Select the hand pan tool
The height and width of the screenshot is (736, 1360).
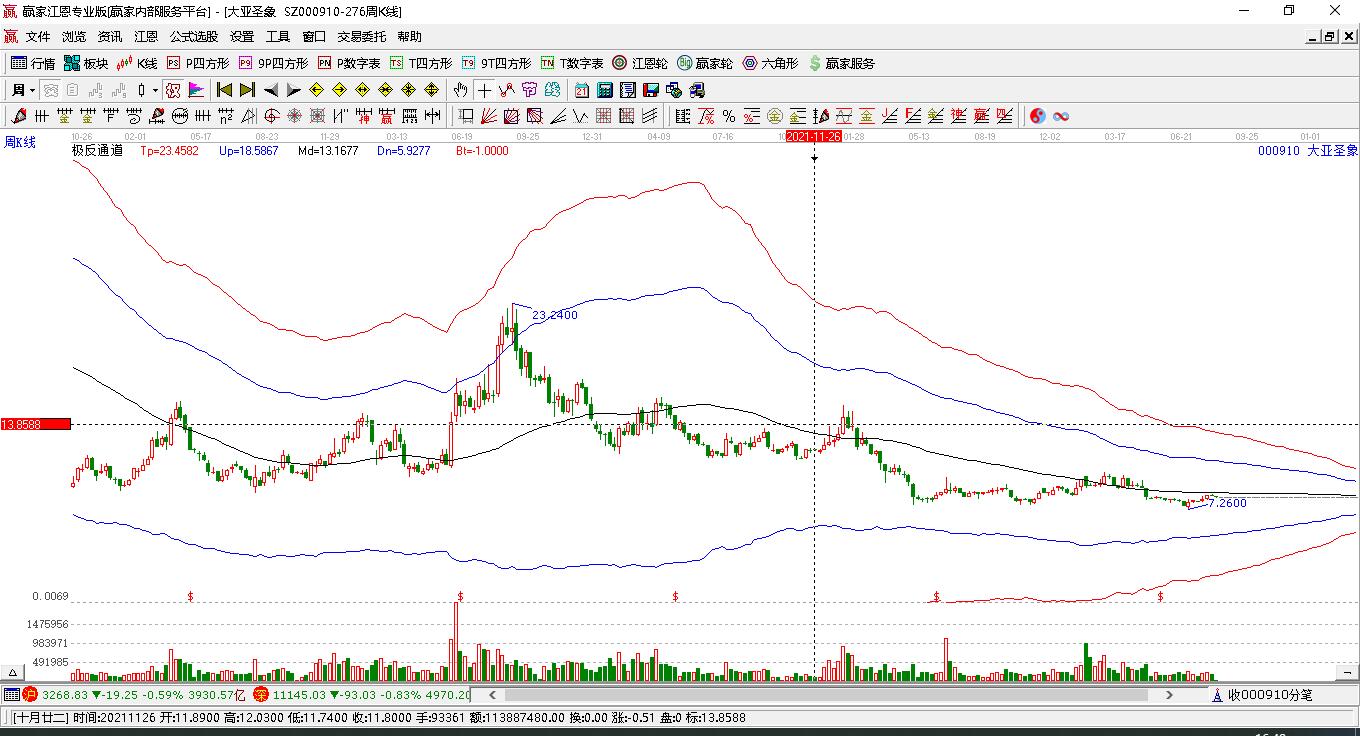[x=460, y=90]
